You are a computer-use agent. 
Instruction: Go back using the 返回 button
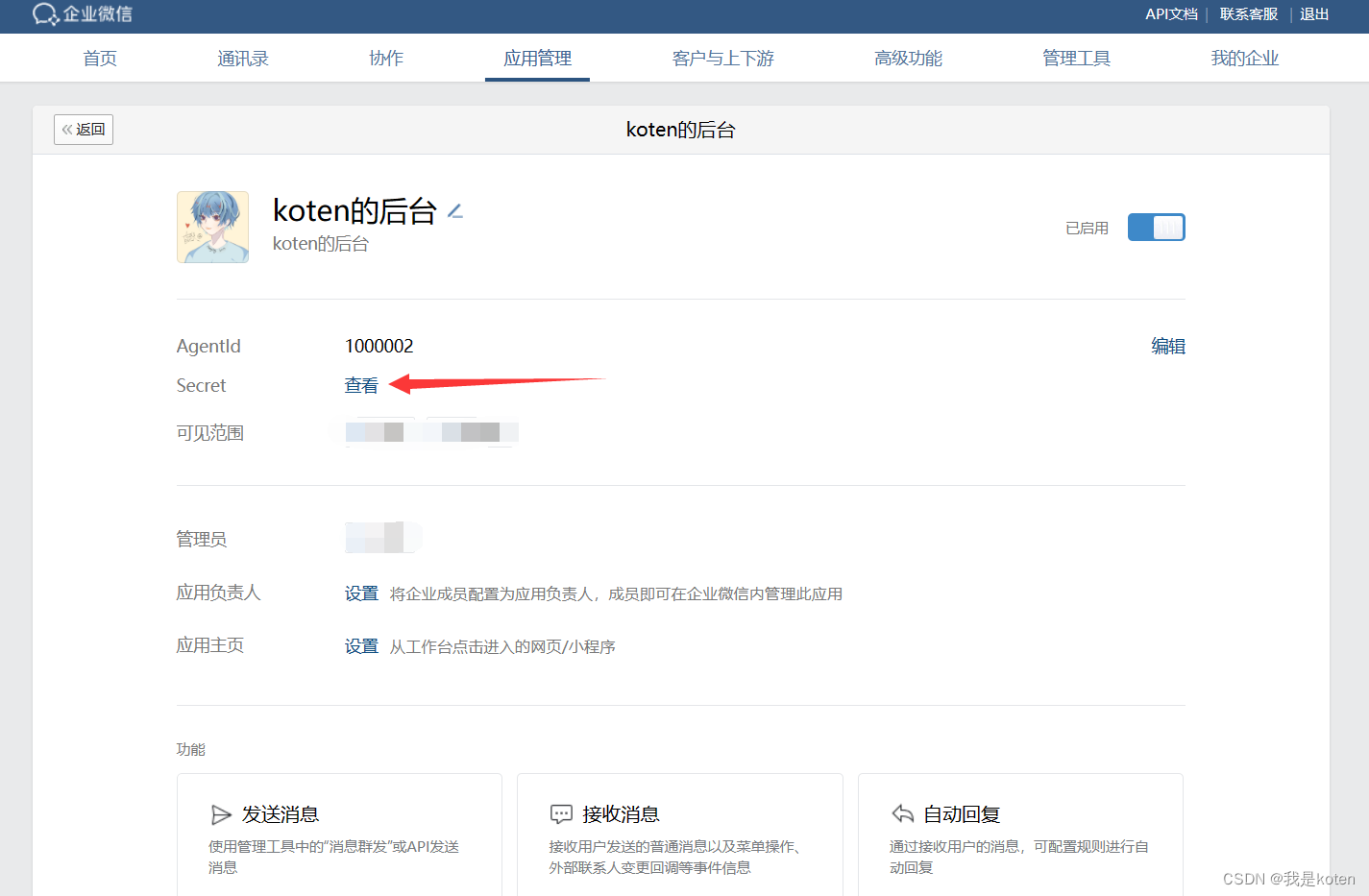[x=84, y=130]
